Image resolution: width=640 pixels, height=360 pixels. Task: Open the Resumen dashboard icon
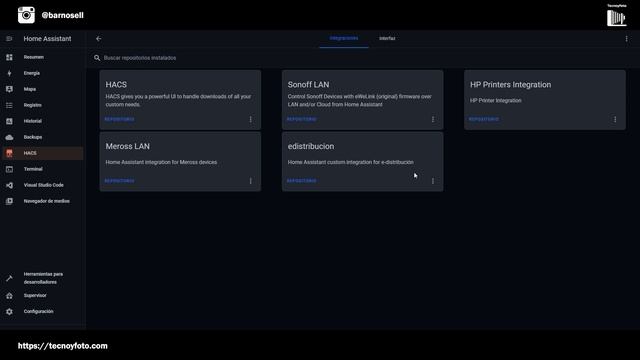pos(9,57)
